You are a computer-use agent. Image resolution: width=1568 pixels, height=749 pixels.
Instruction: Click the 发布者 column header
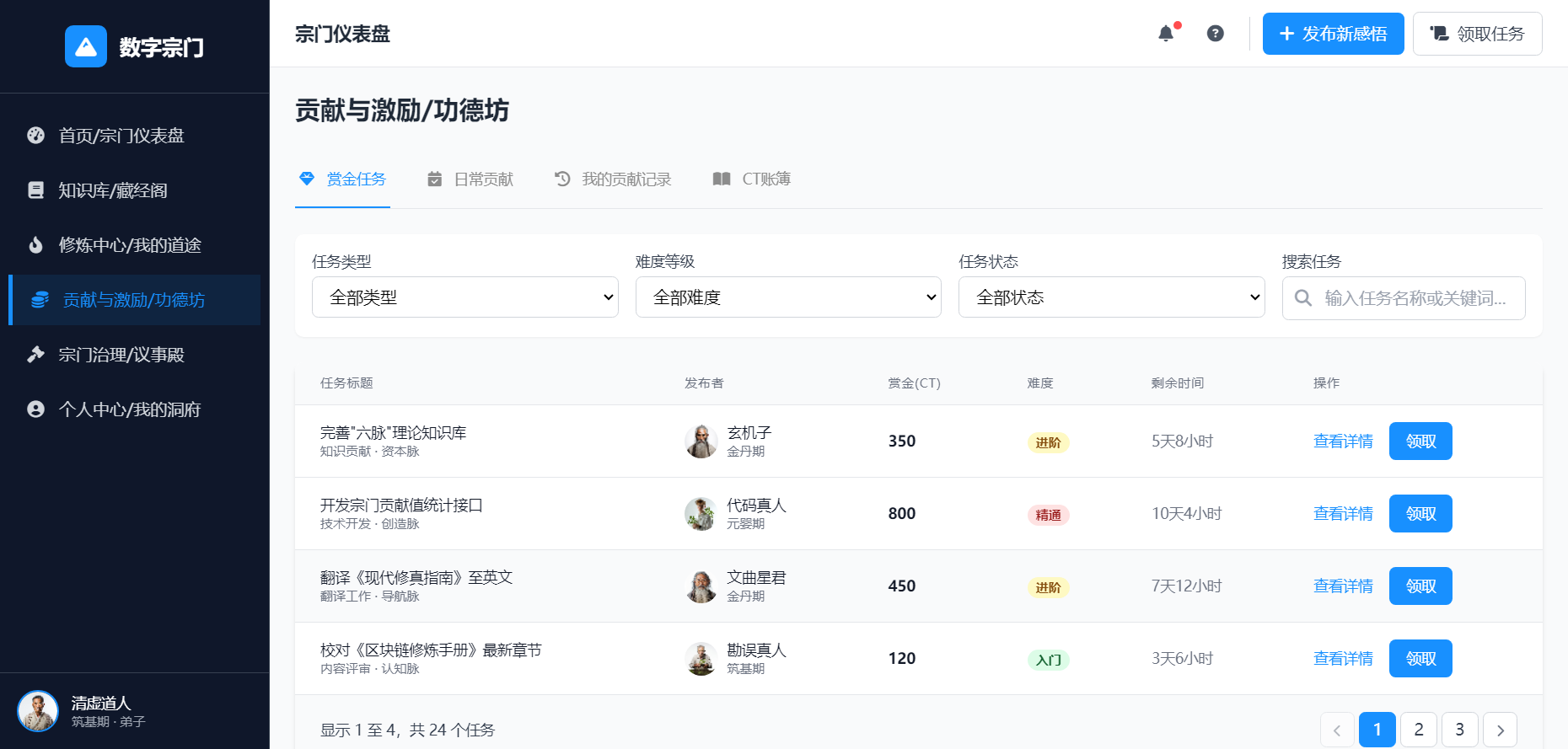pyautogui.click(x=704, y=383)
